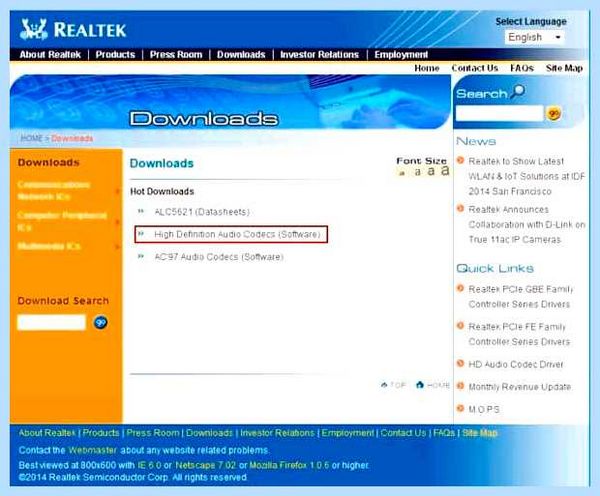Open the Select Language dropdown
The width and height of the screenshot is (600, 496).
[x=535, y=38]
